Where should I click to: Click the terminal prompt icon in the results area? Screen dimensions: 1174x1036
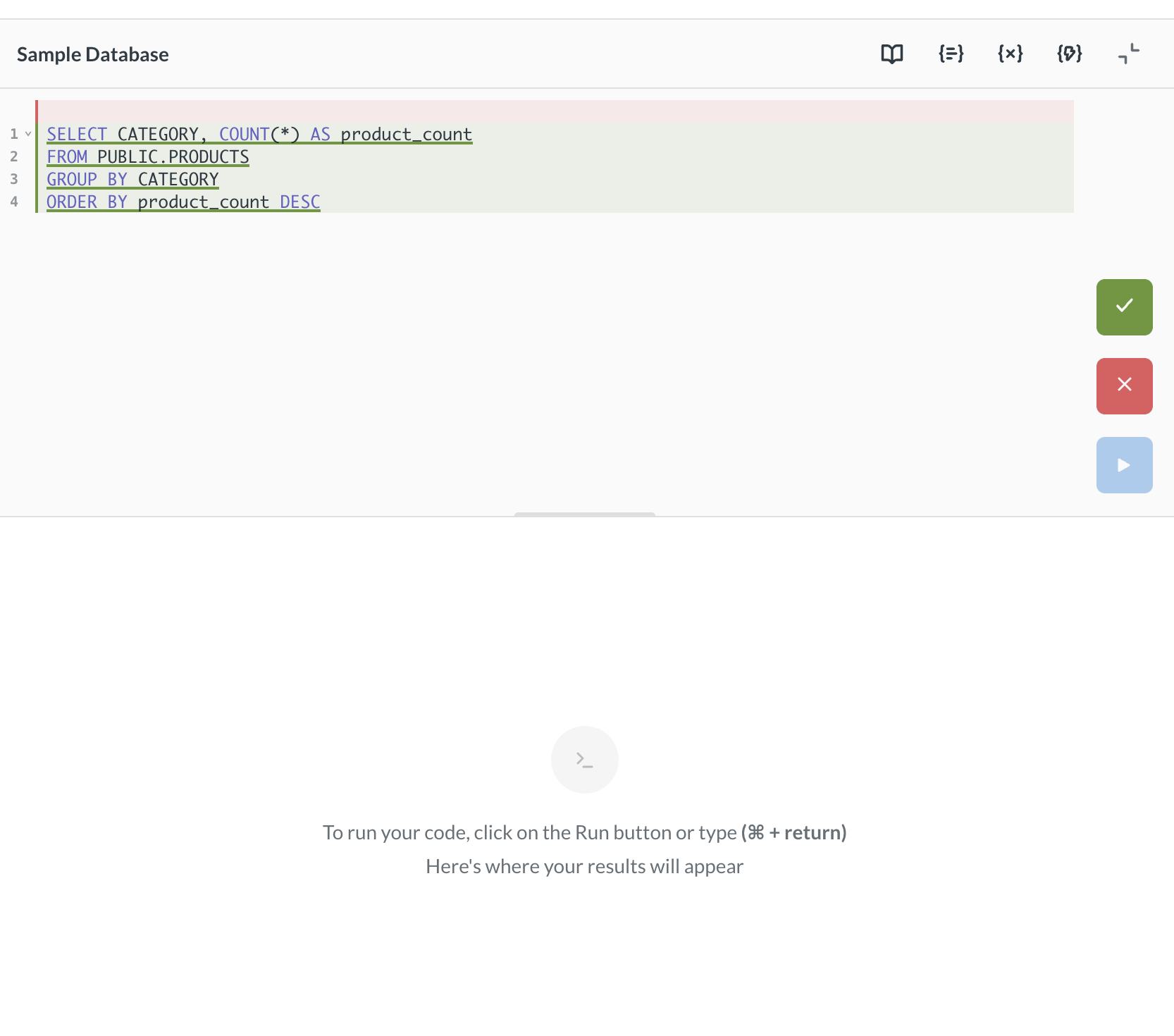[x=584, y=760]
